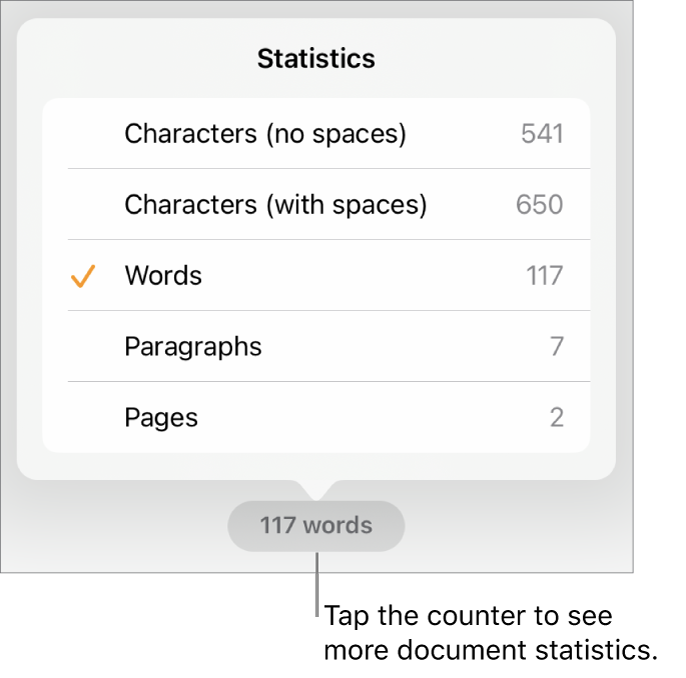The height and width of the screenshot is (678, 686).
Task: Select Characters (no spaces) statistic
Action: click(x=265, y=134)
